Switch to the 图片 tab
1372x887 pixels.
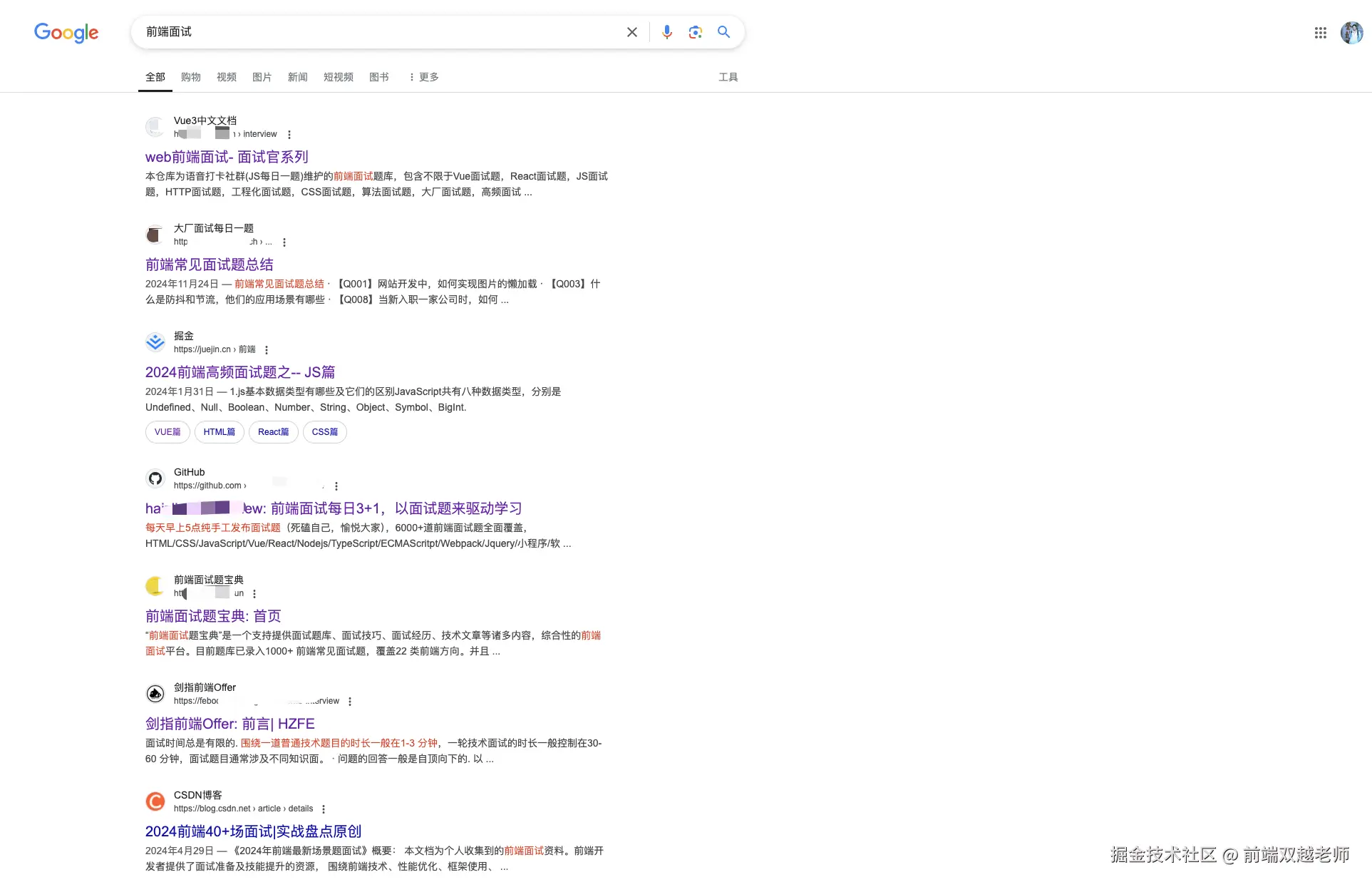coord(262,76)
